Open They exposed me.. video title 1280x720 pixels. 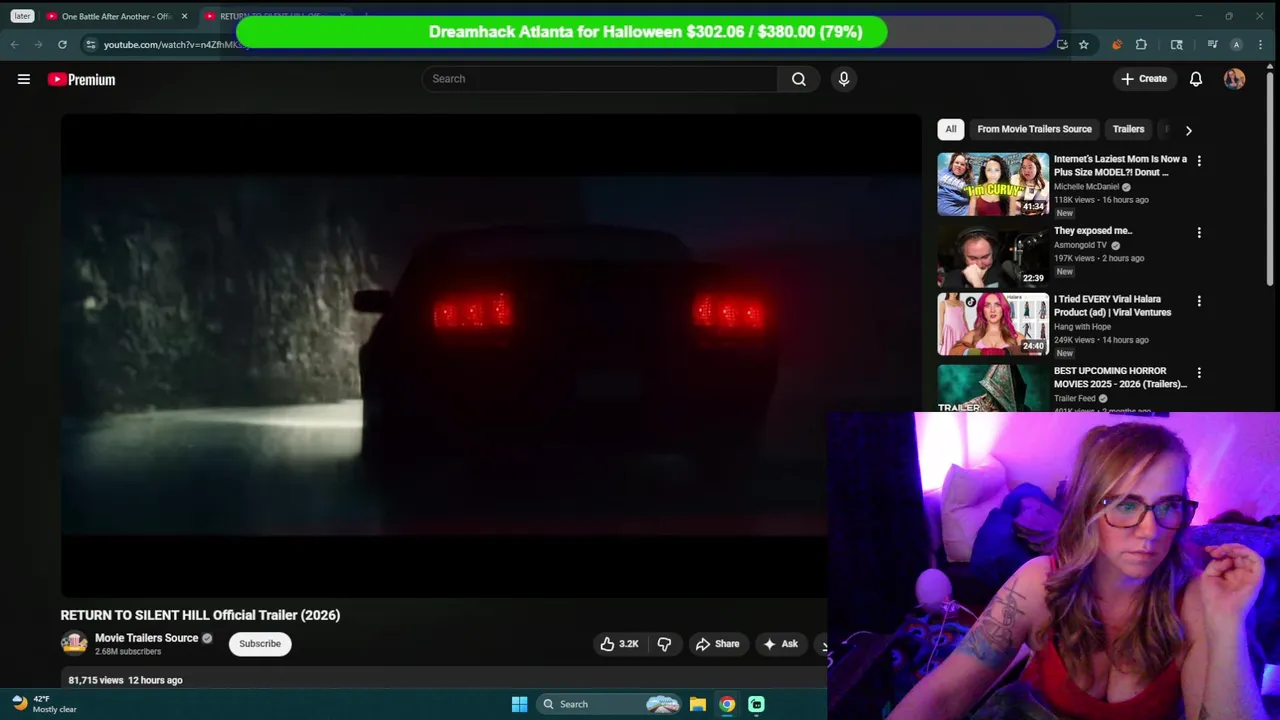click(x=1093, y=231)
